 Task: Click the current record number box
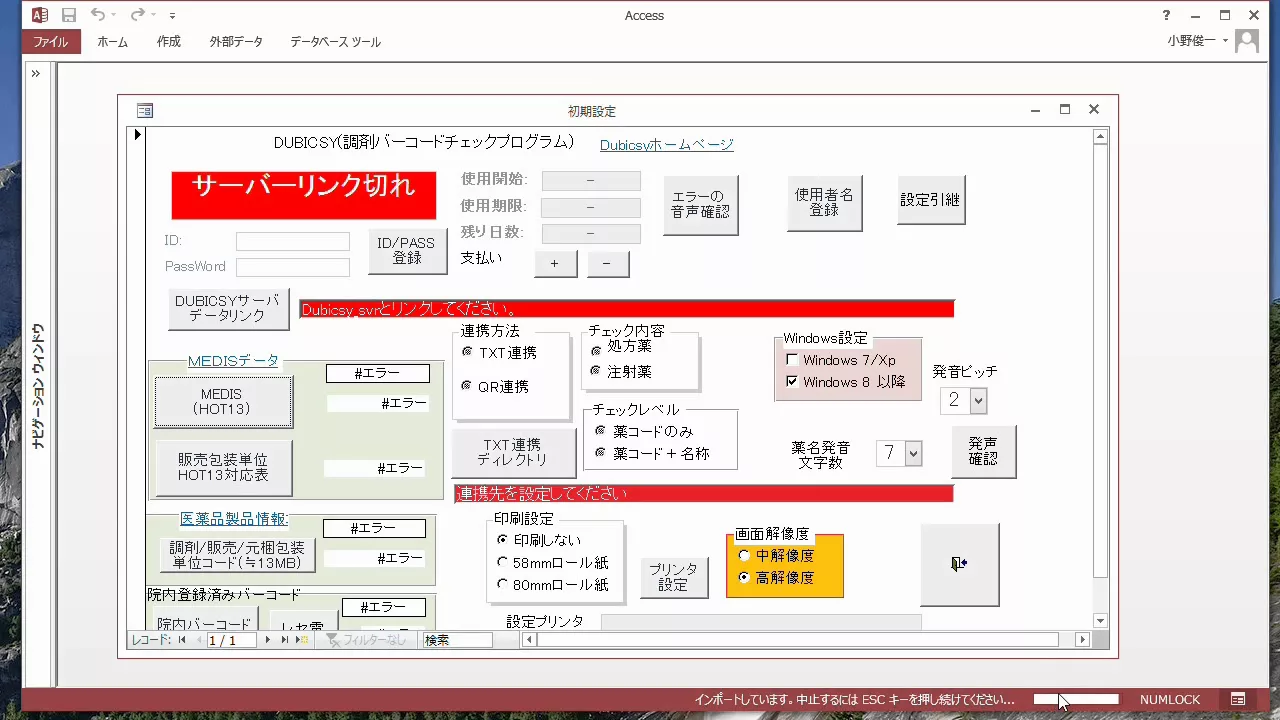232,640
